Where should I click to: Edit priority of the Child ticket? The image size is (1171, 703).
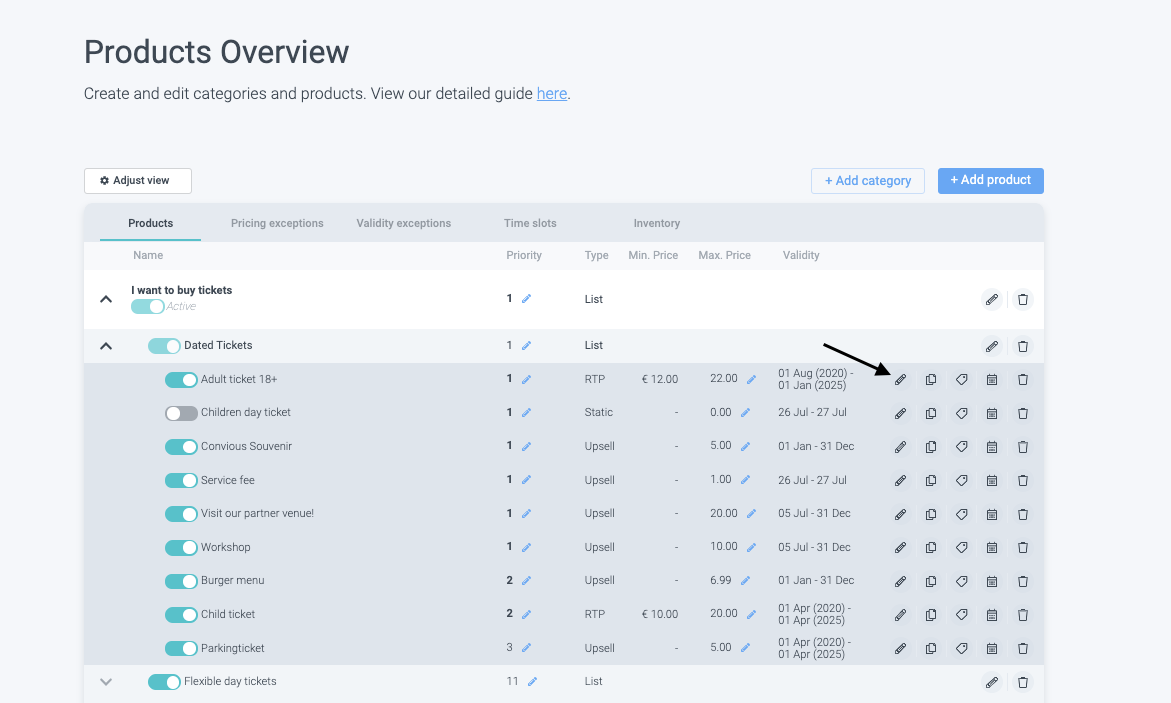[x=526, y=614]
